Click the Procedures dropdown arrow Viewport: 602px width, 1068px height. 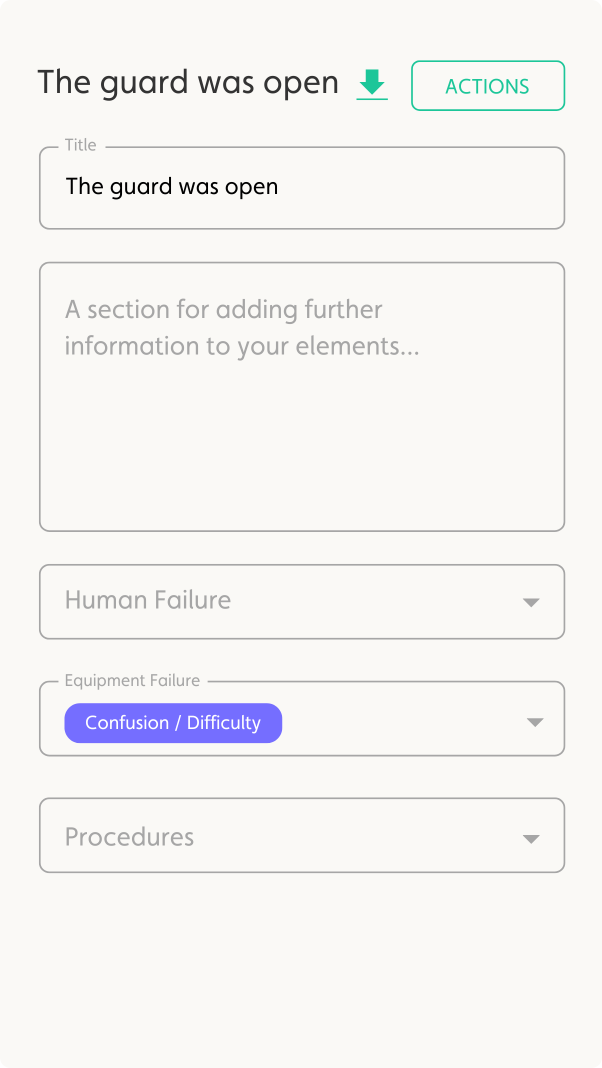point(531,839)
